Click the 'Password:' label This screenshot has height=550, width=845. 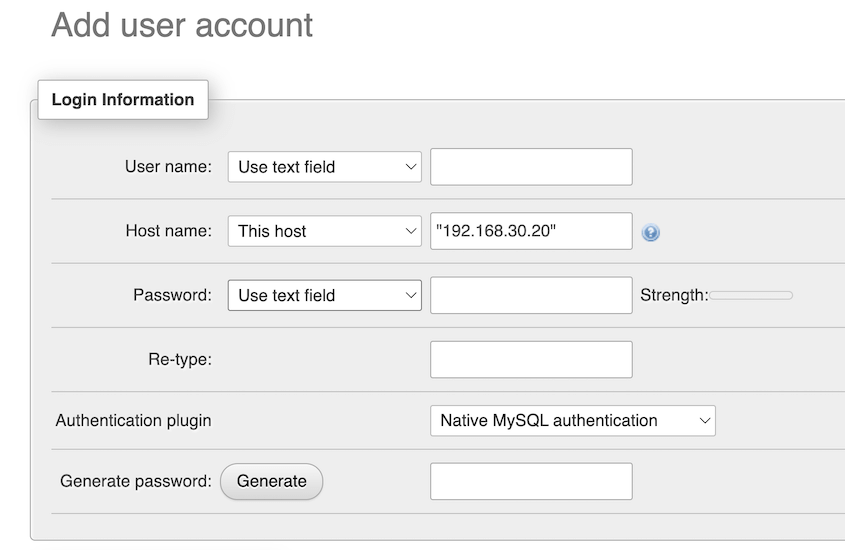click(x=172, y=295)
